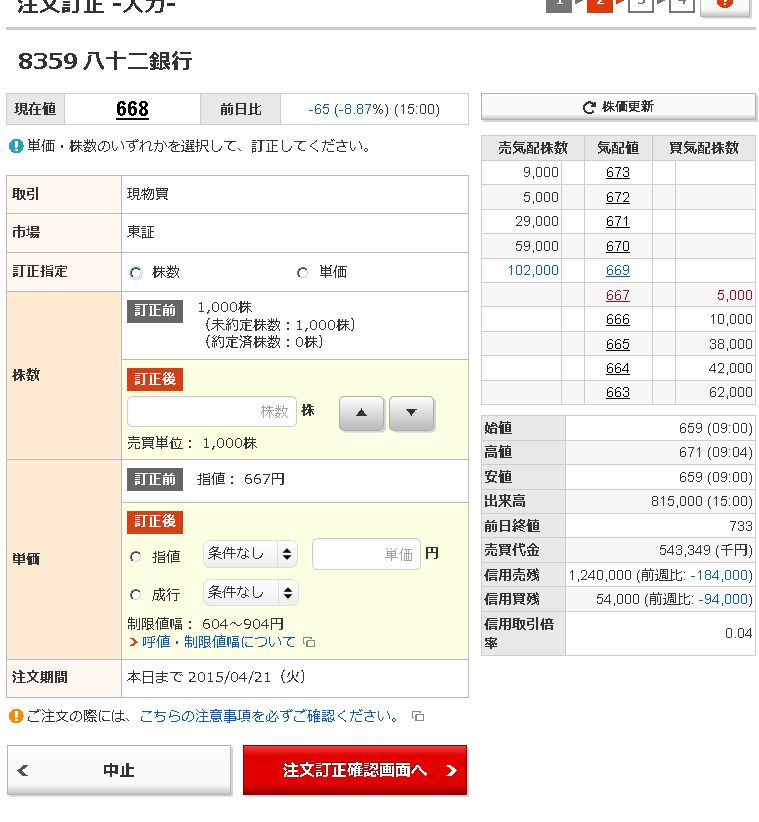Select the 指値 limit order radio button

click(136, 556)
